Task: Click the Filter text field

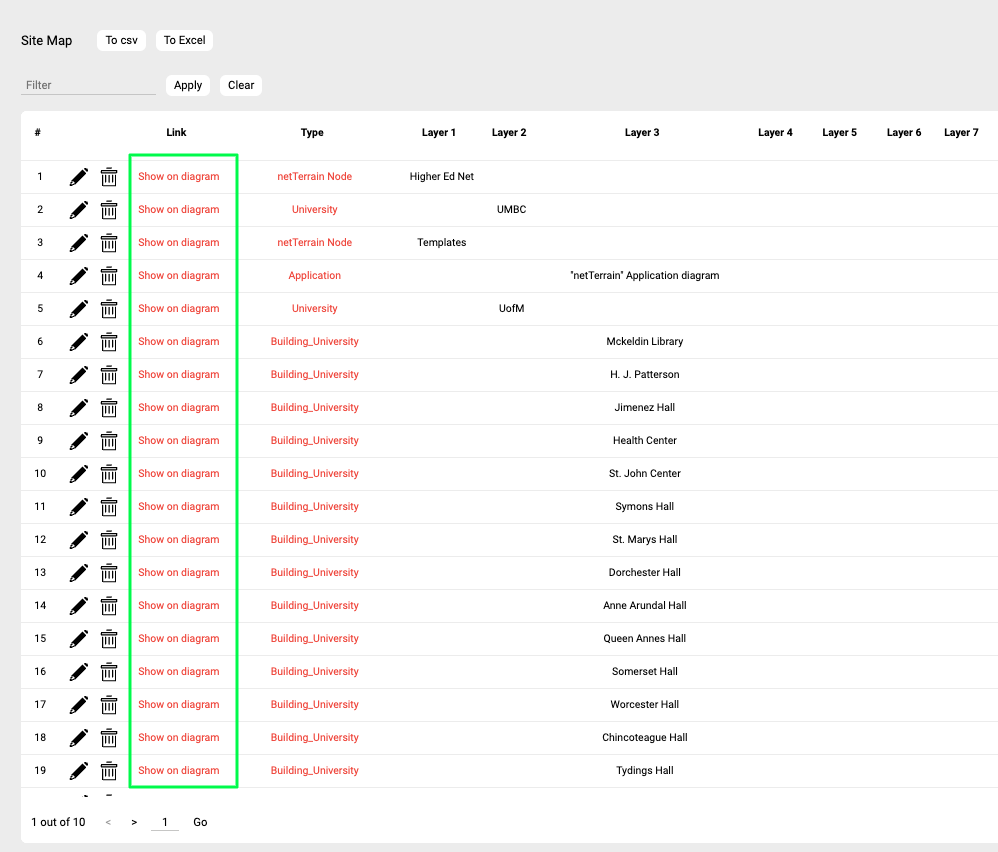Action: click(x=88, y=85)
